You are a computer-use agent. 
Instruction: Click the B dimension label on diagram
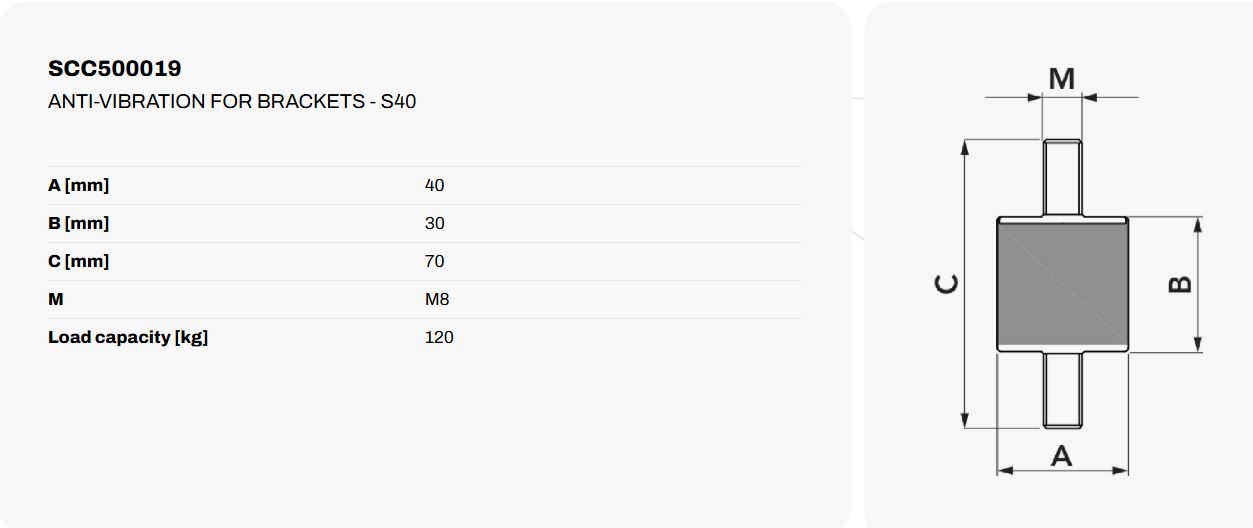coord(1180,284)
